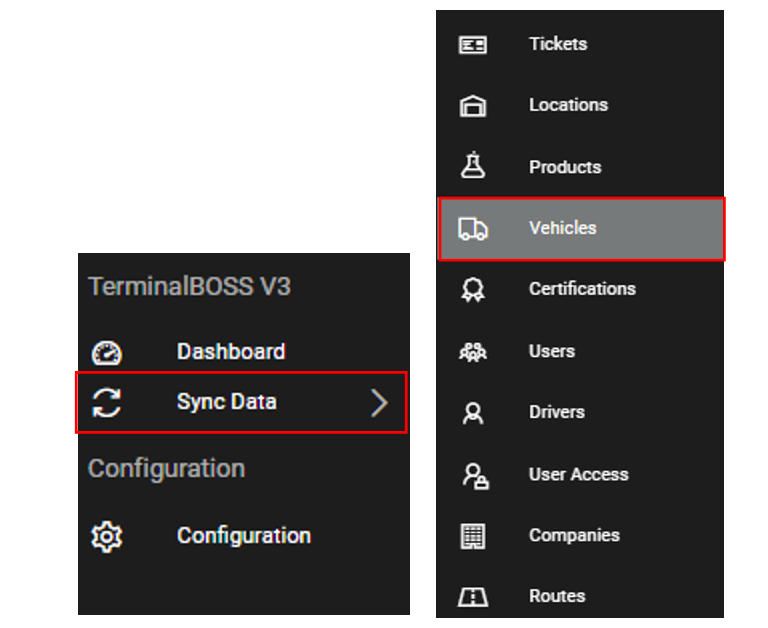Expand Sync Data submenu chevron

pos(379,403)
